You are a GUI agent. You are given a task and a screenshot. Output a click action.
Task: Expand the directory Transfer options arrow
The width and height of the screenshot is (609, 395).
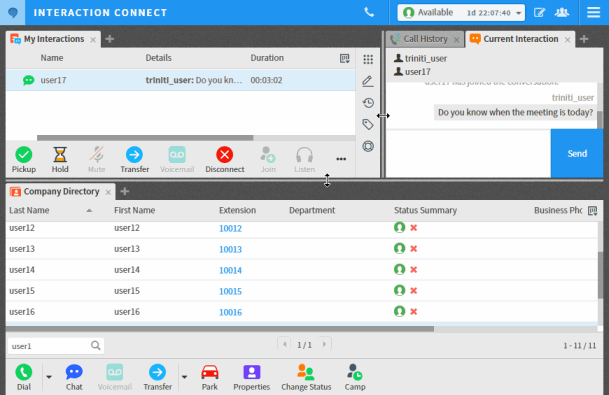click(184, 377)
